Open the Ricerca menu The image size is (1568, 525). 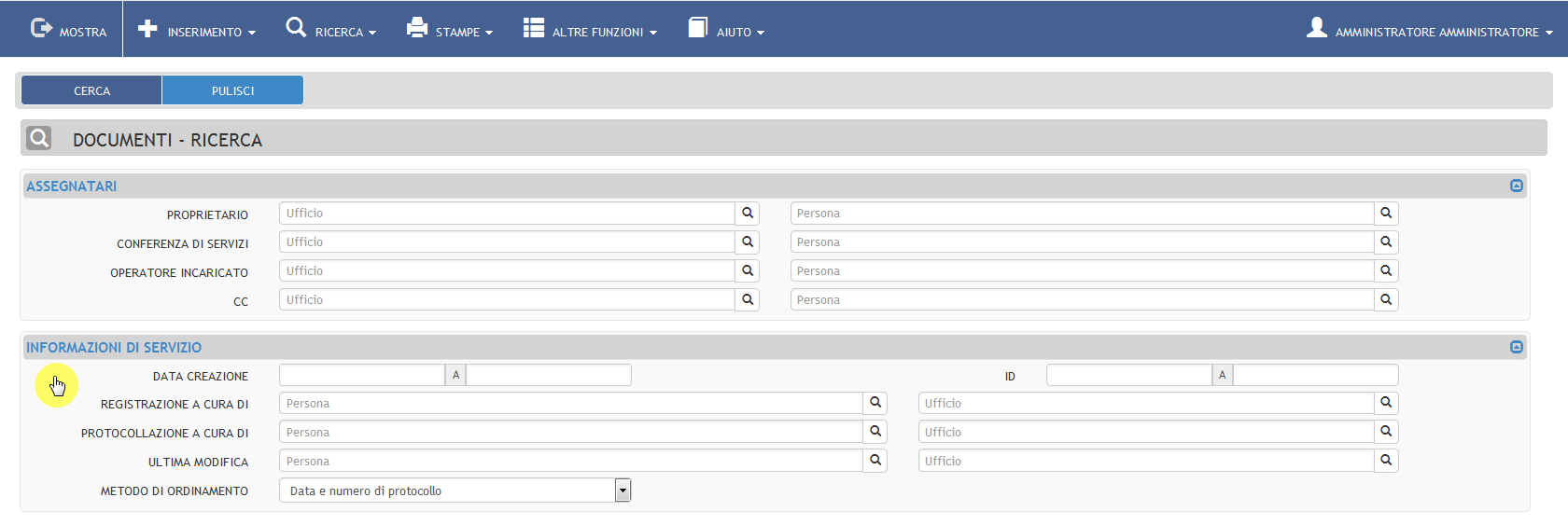click(x=331, y=31)
